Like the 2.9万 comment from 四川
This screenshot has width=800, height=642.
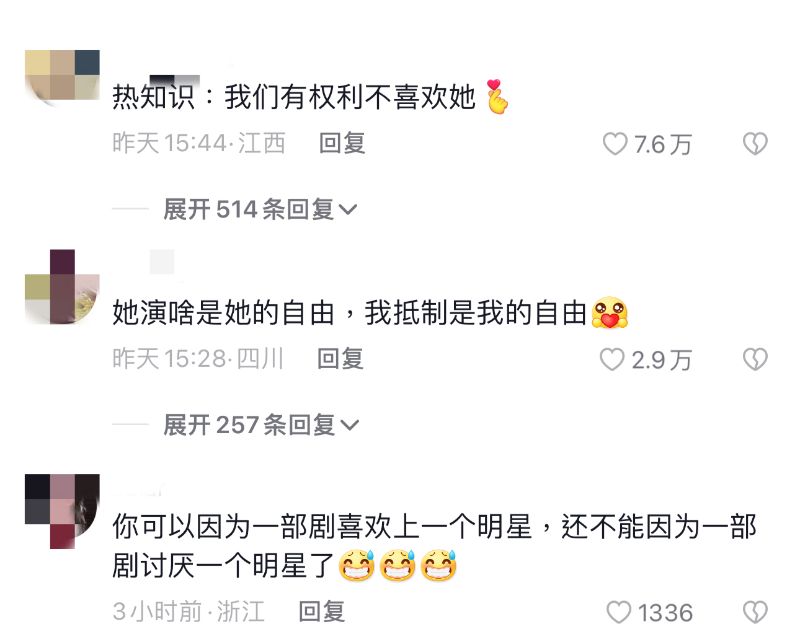612,360
